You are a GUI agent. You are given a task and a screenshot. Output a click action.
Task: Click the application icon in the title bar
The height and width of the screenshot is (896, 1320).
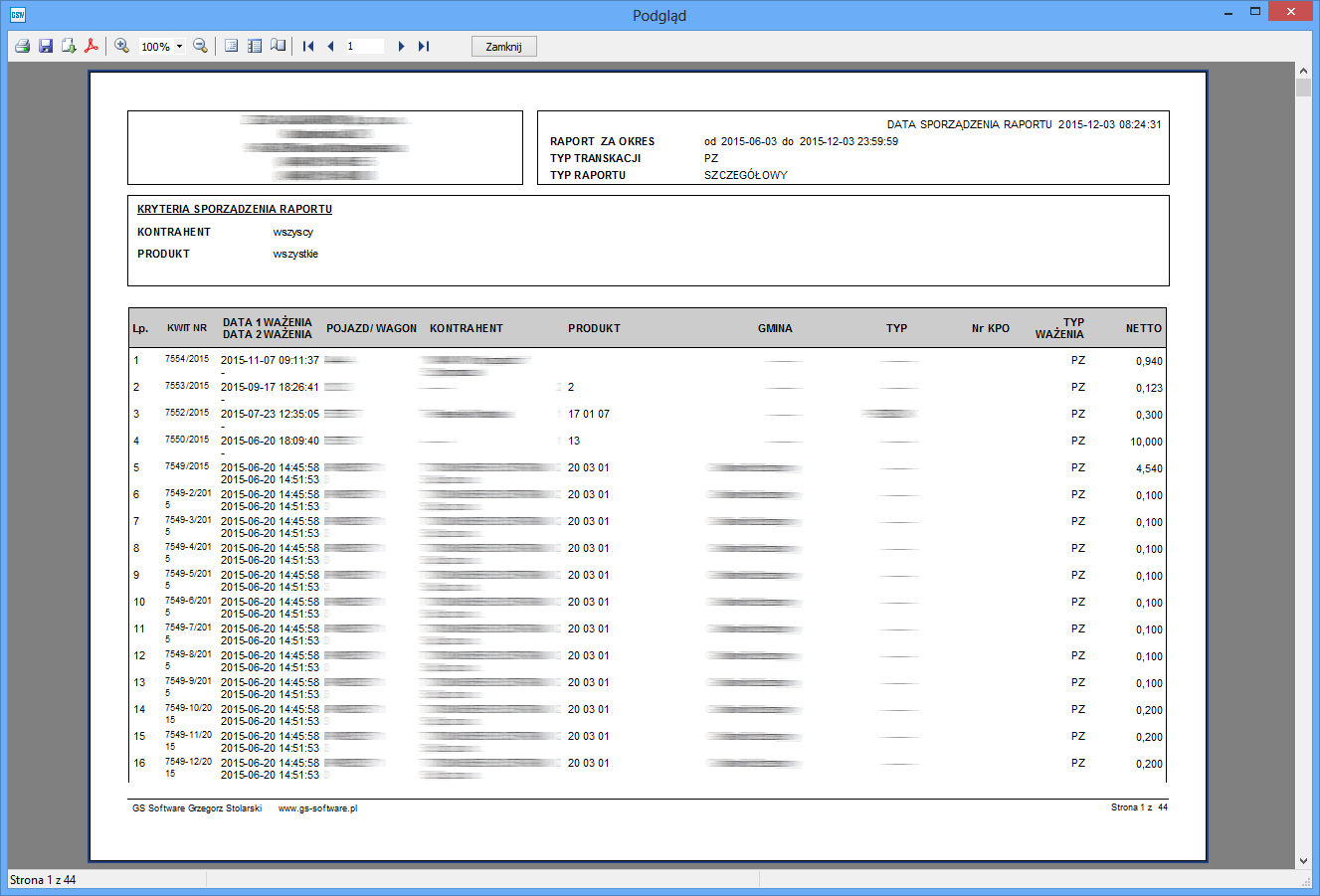pyautogui.click(x=17, y=15)
